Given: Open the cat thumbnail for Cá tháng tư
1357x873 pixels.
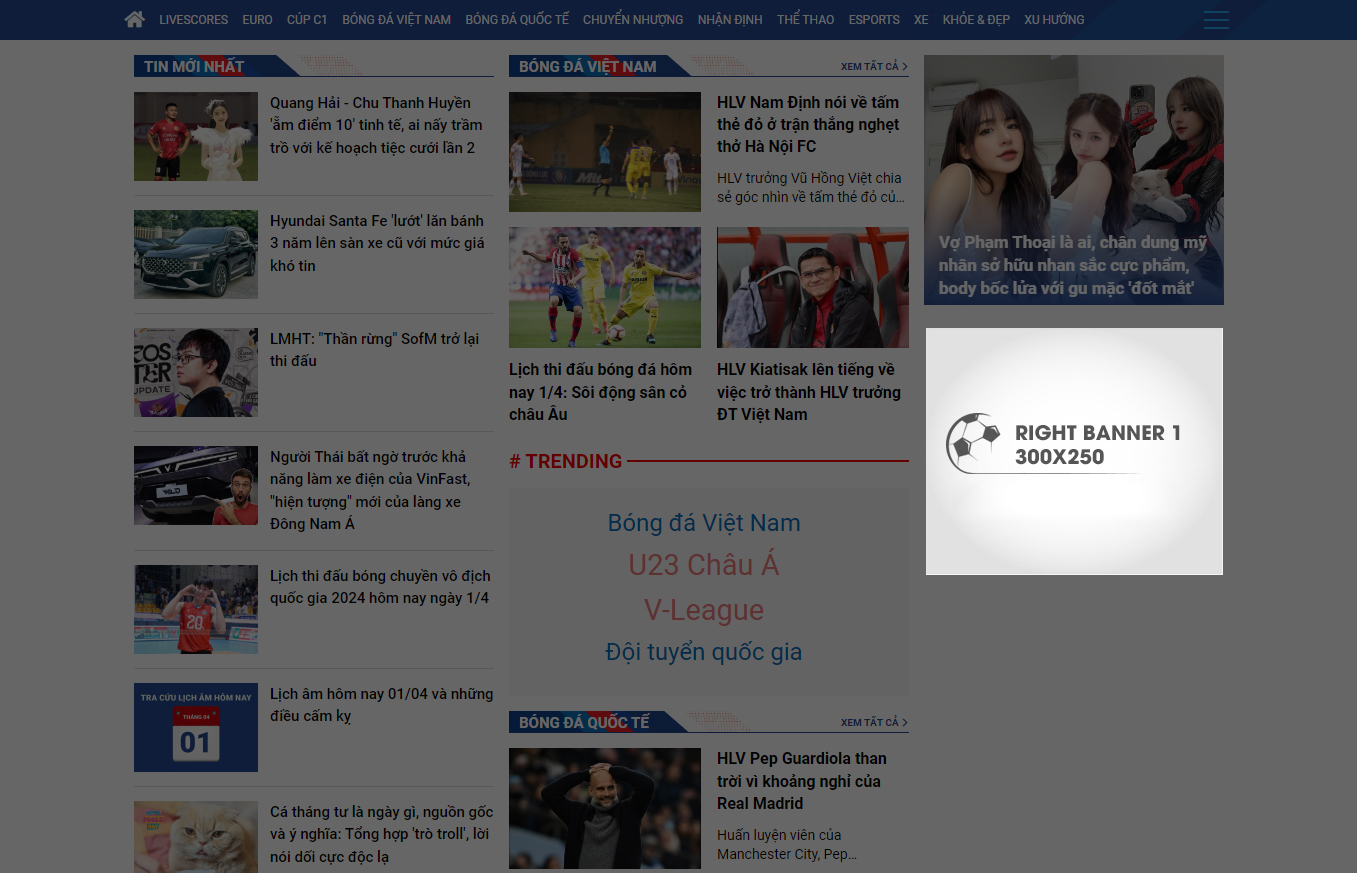Looking at the screenshot, I should click(196, 837).
